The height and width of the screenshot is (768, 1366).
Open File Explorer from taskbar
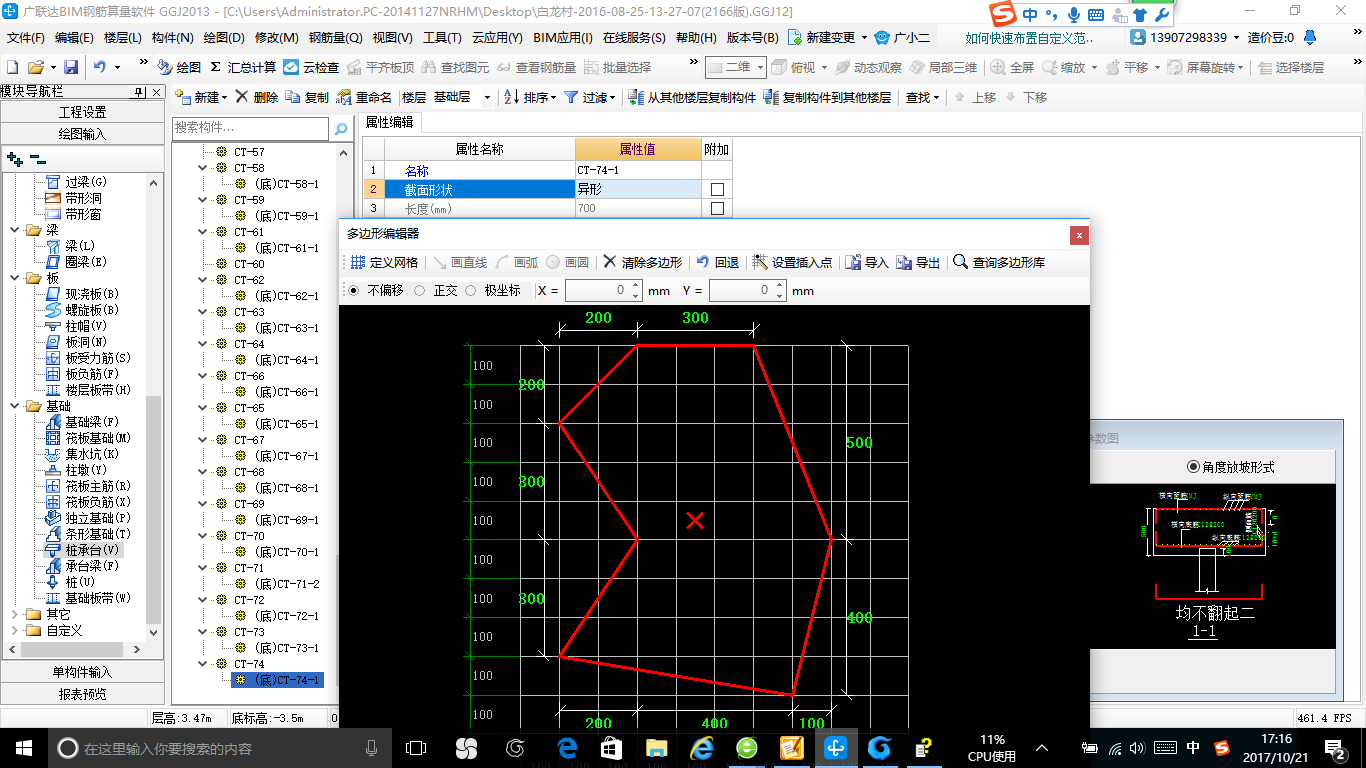coord(656,748)
